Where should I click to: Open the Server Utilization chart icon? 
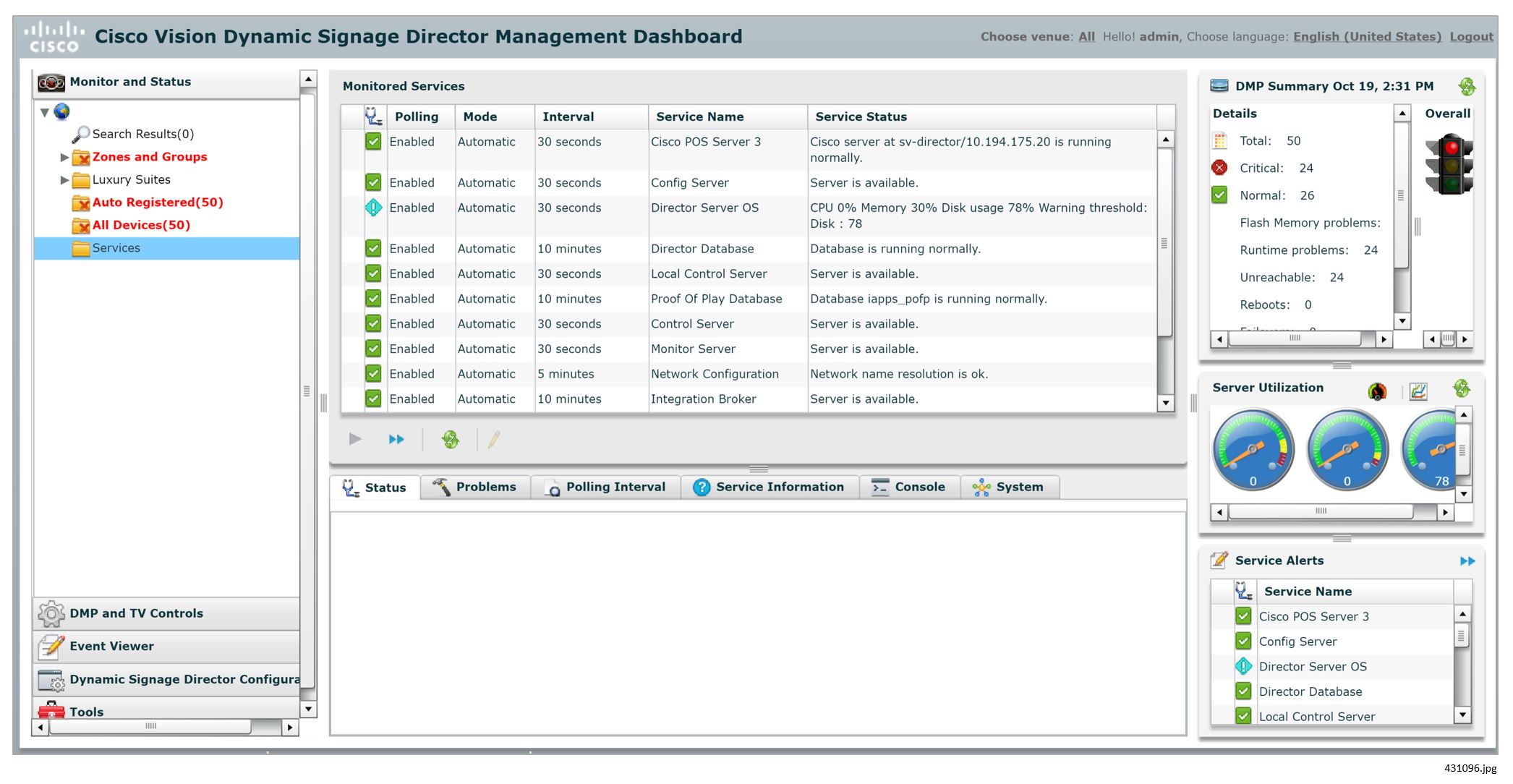point(1418,391)
